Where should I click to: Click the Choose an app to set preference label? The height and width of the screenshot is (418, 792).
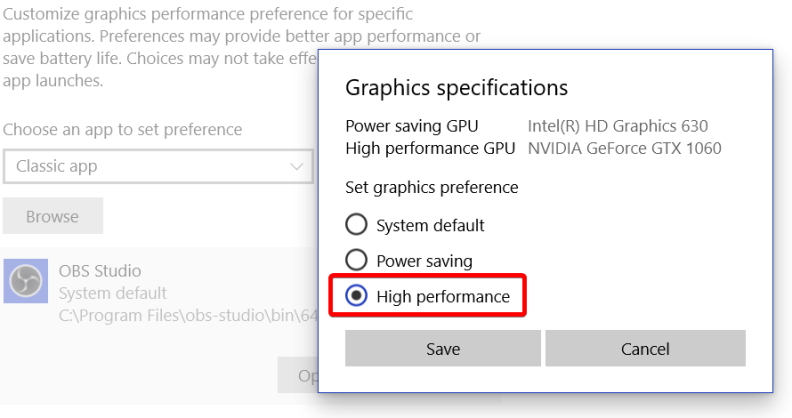[122, 130]
